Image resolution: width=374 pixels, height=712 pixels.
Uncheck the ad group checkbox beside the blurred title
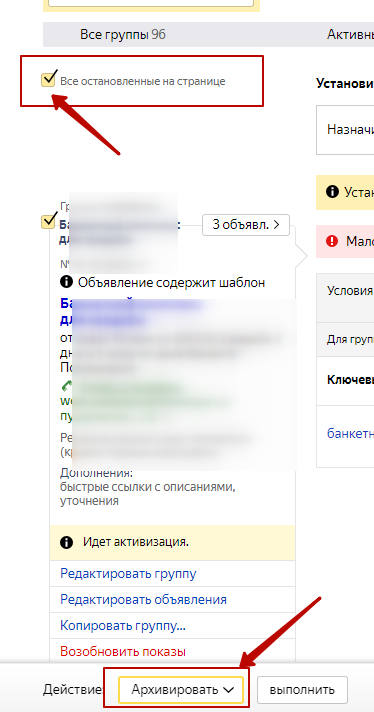coord(48,222)
